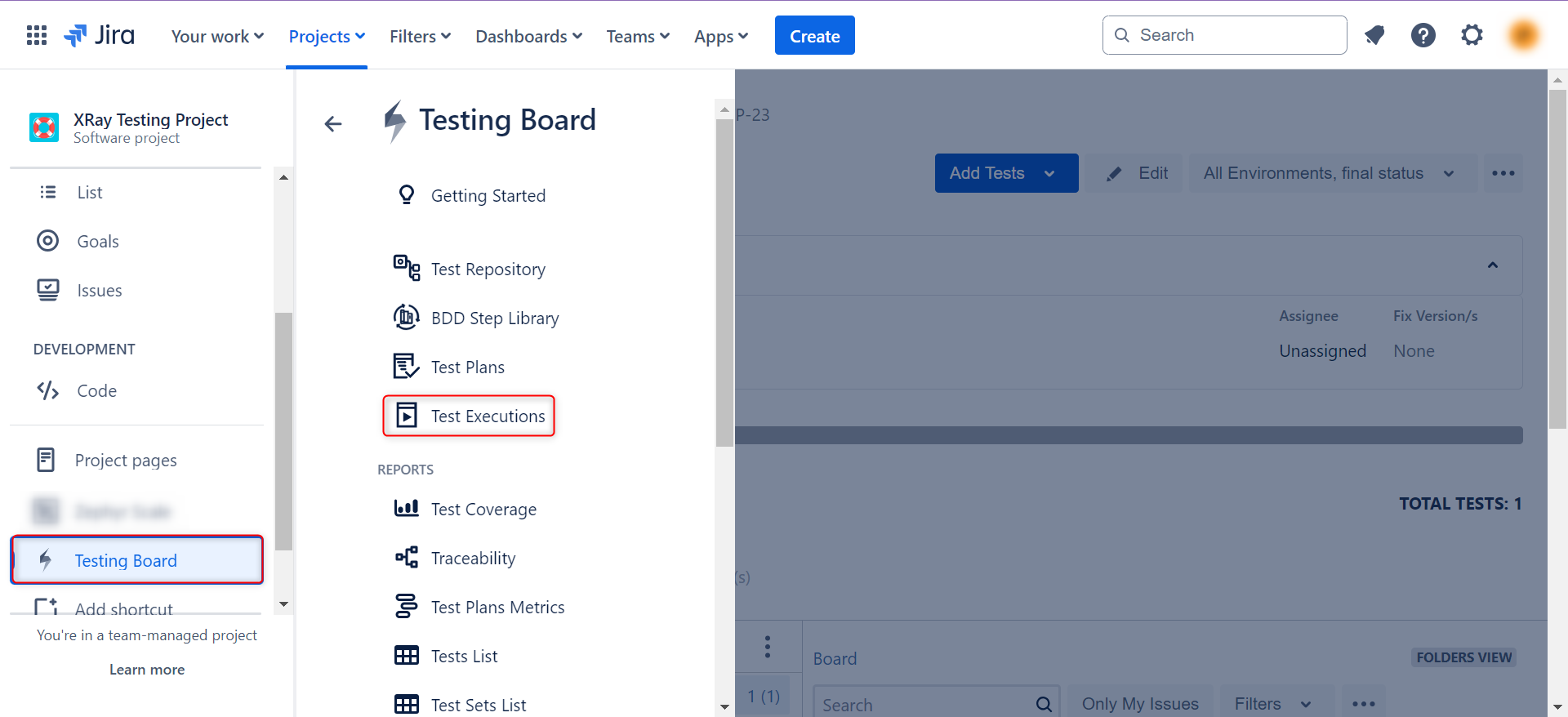Click the blue Create button
The image size is (1568, 717).
click(x=814, y=36)
